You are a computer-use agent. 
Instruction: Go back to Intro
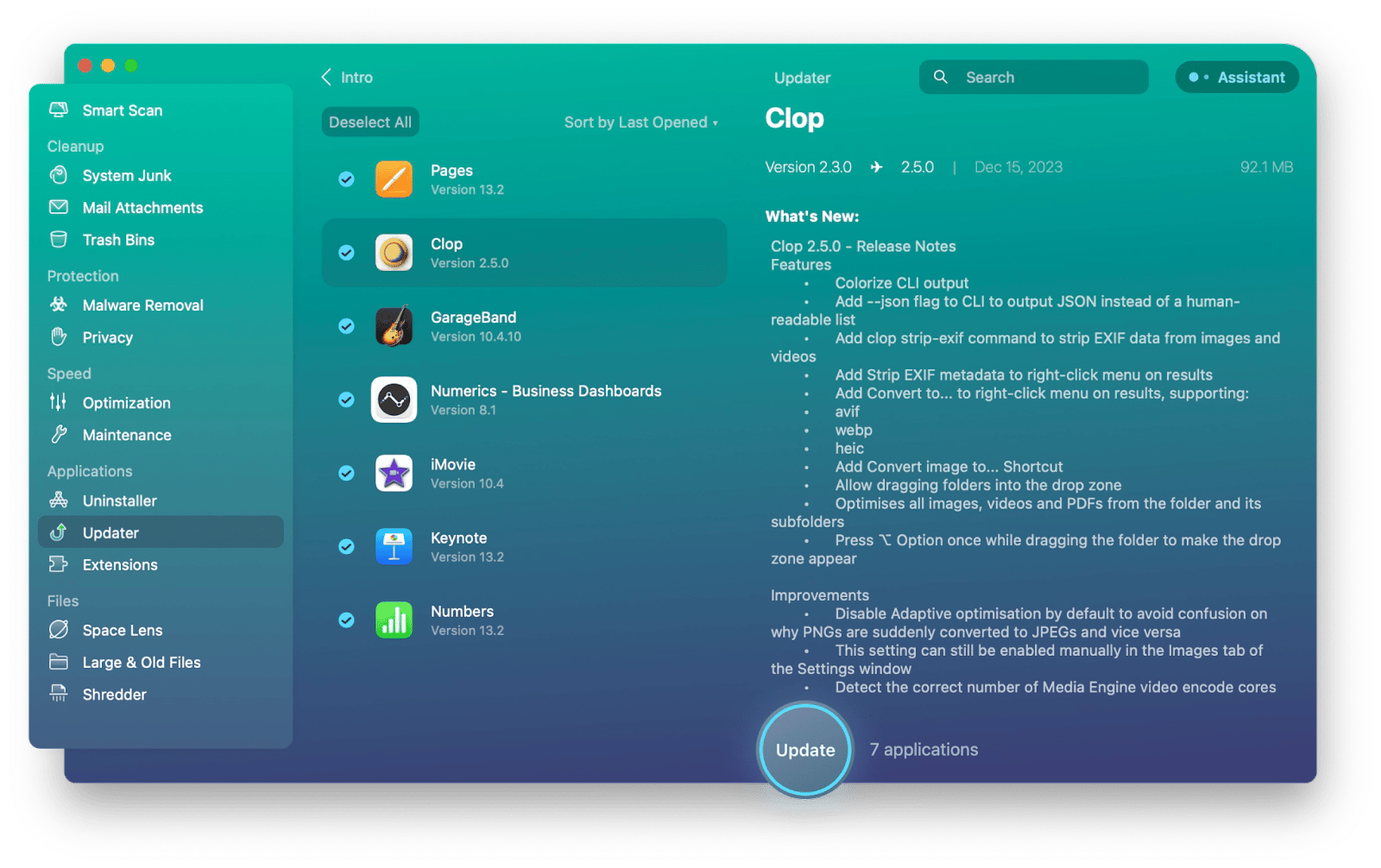point(347,78)
